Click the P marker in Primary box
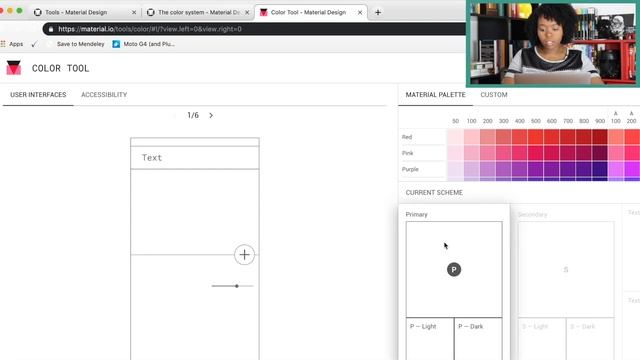The image size is (640, 360). pyautogui.click(x=454, y=269)
